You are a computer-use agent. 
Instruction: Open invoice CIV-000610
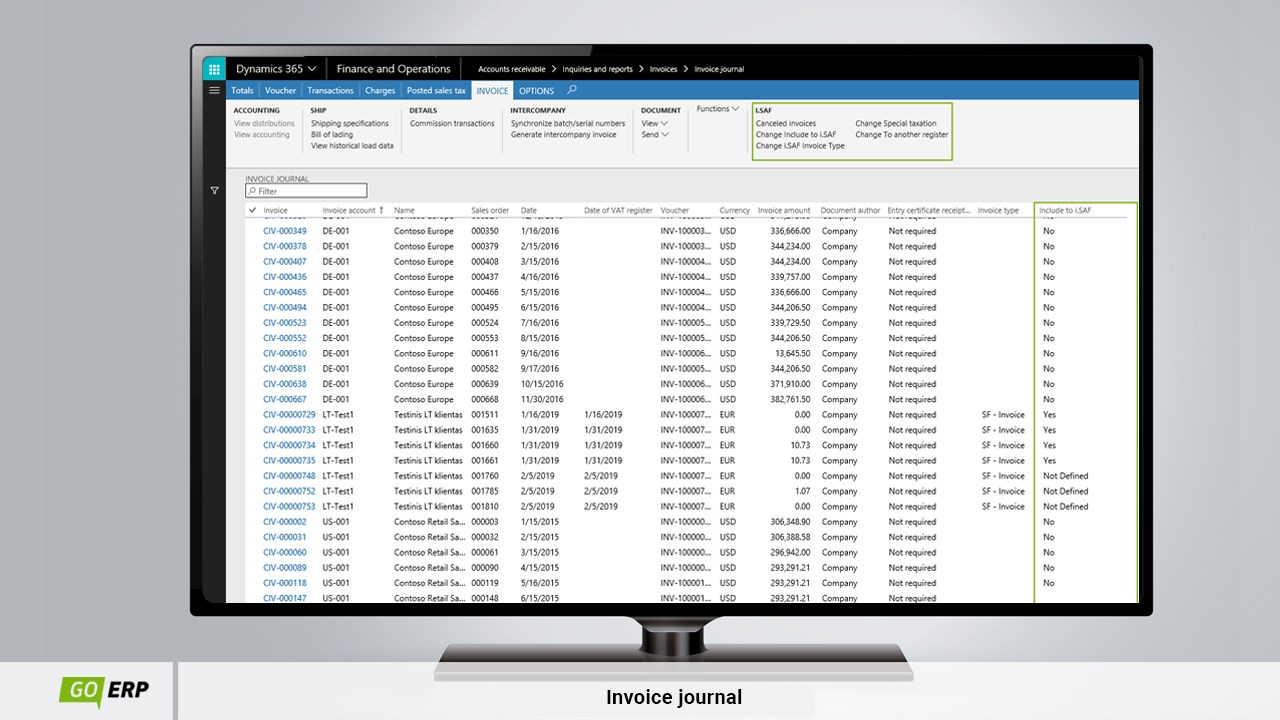pyautogui.click(x=285, y=353)
